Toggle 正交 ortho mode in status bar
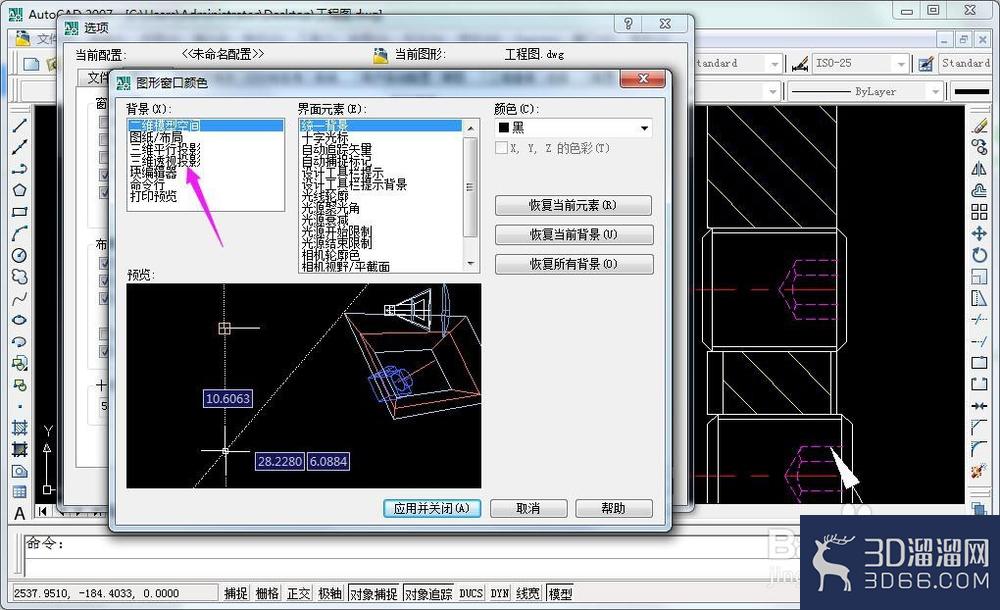The image size is (1000, 610). point(298,593)
